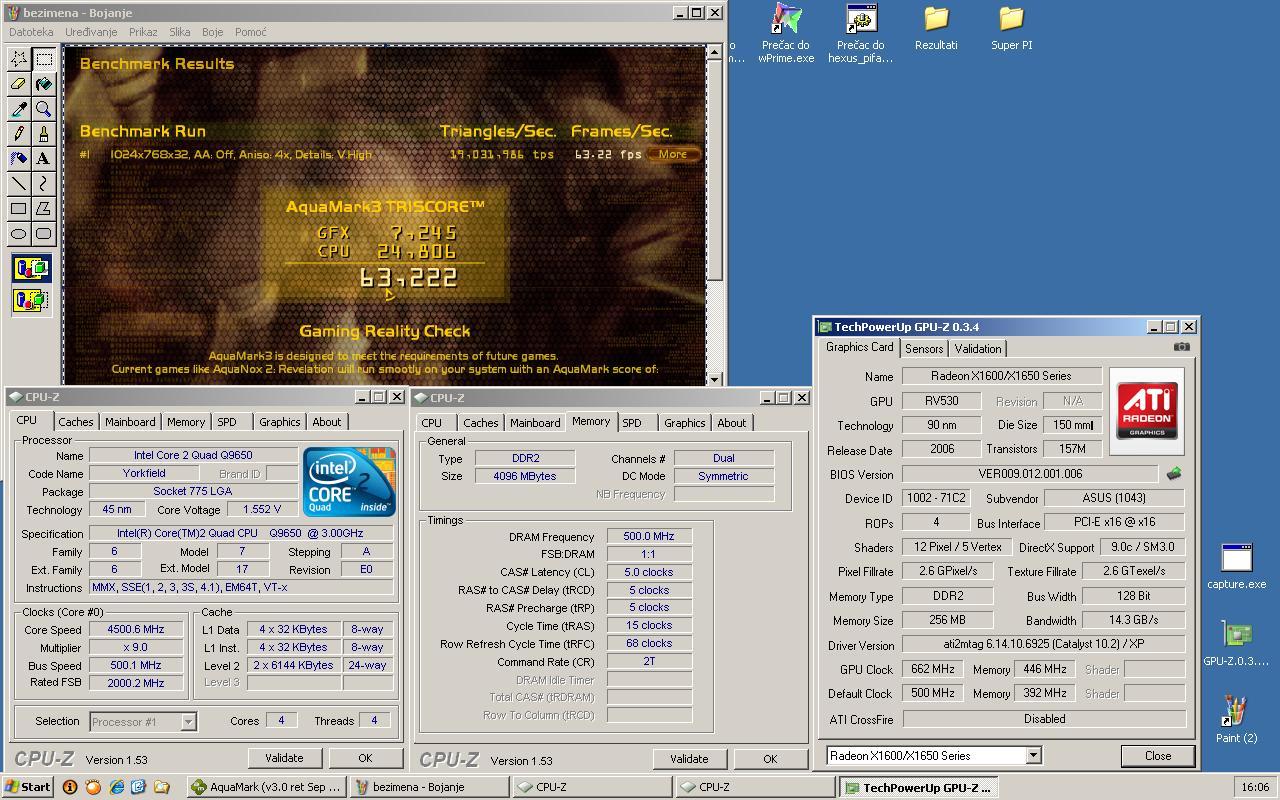Select the capture.exe desktop icon

tap(1237, 566)
